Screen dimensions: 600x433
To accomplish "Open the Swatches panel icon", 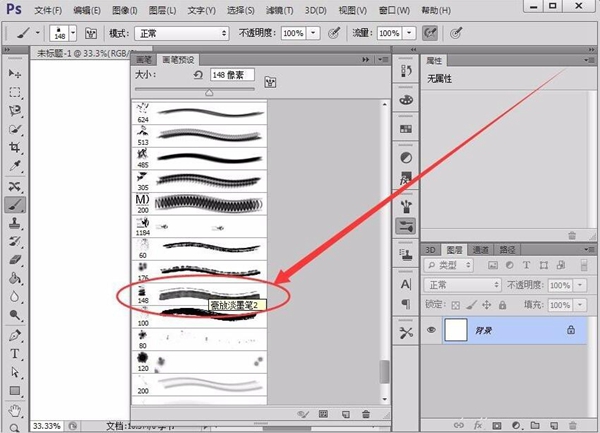I will [x=405, y=129].
